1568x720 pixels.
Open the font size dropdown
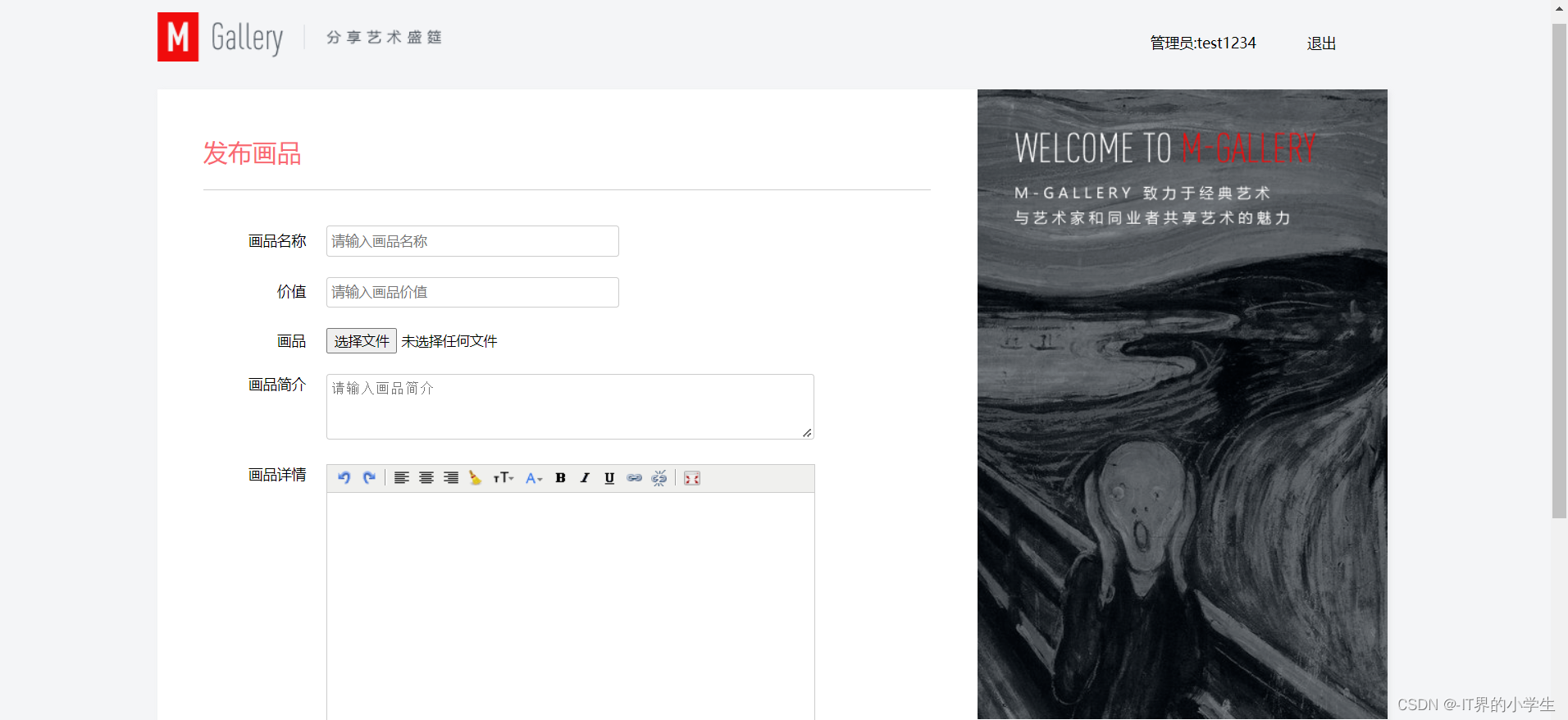click(x=504, y=478)
